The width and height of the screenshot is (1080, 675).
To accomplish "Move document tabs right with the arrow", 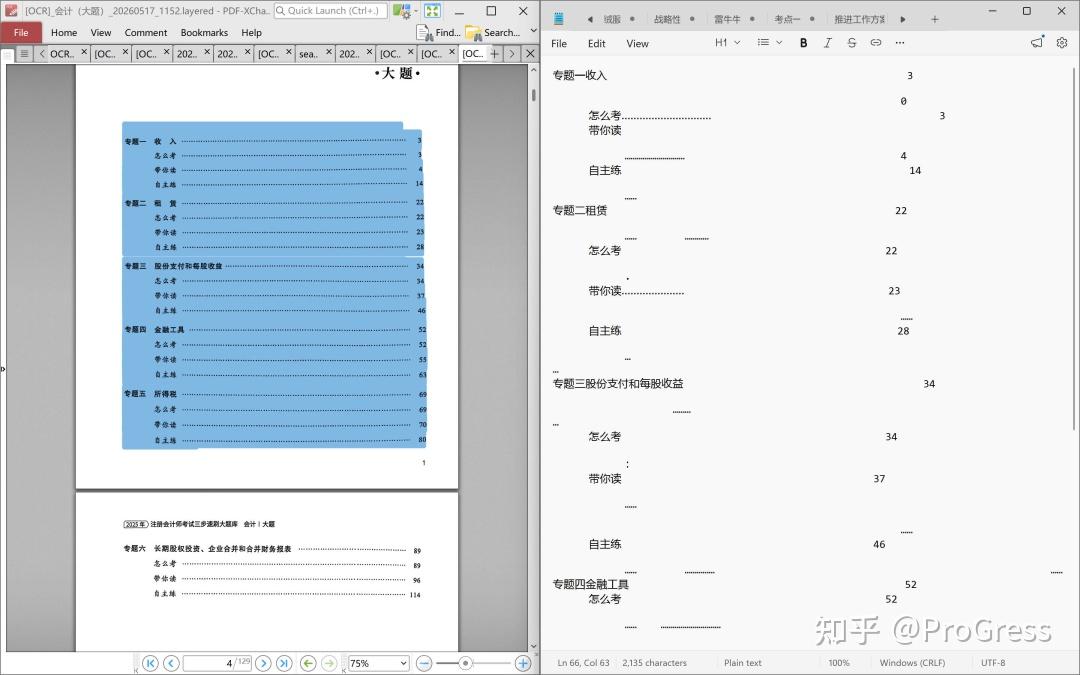I will coord(512,53).
